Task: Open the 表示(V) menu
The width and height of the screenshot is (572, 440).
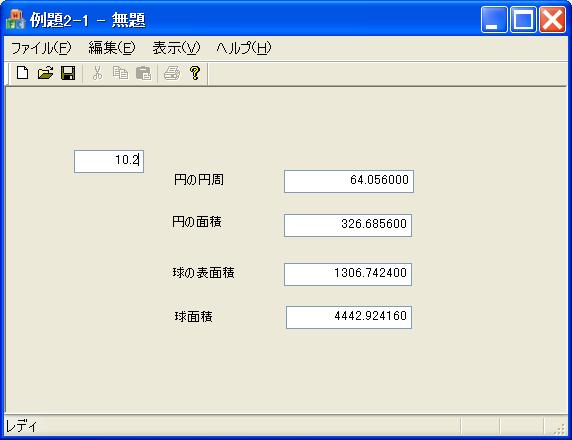Action: (x=176, y=48)
